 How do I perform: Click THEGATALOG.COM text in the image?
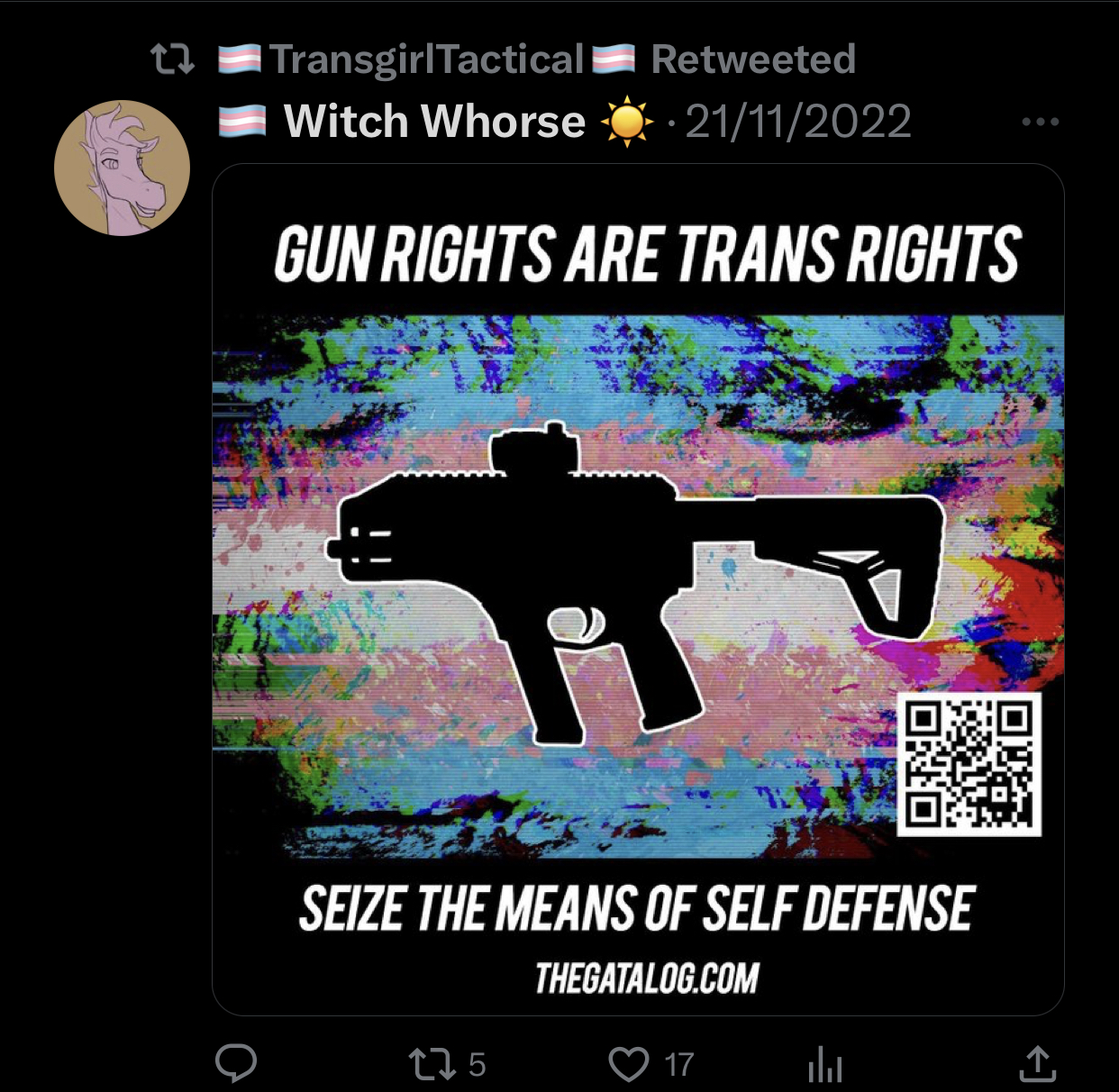[x=647, y=978]
